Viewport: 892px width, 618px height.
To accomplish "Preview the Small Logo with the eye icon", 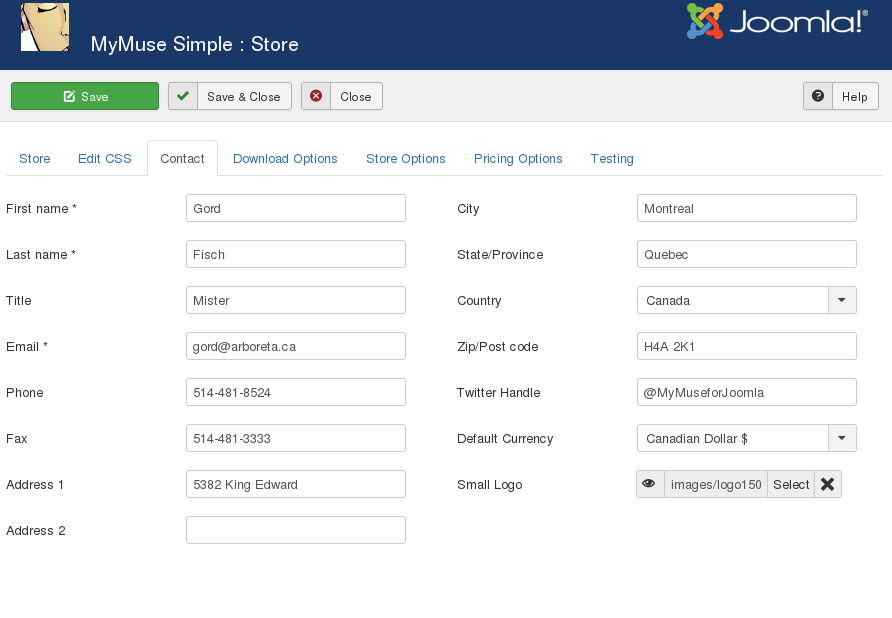I will coord(650,484).
